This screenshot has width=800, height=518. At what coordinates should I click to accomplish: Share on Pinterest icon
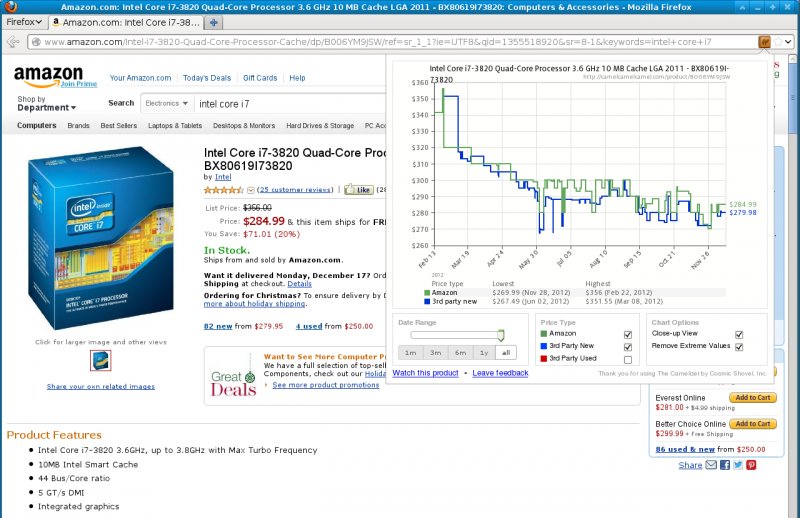point(751,465)
